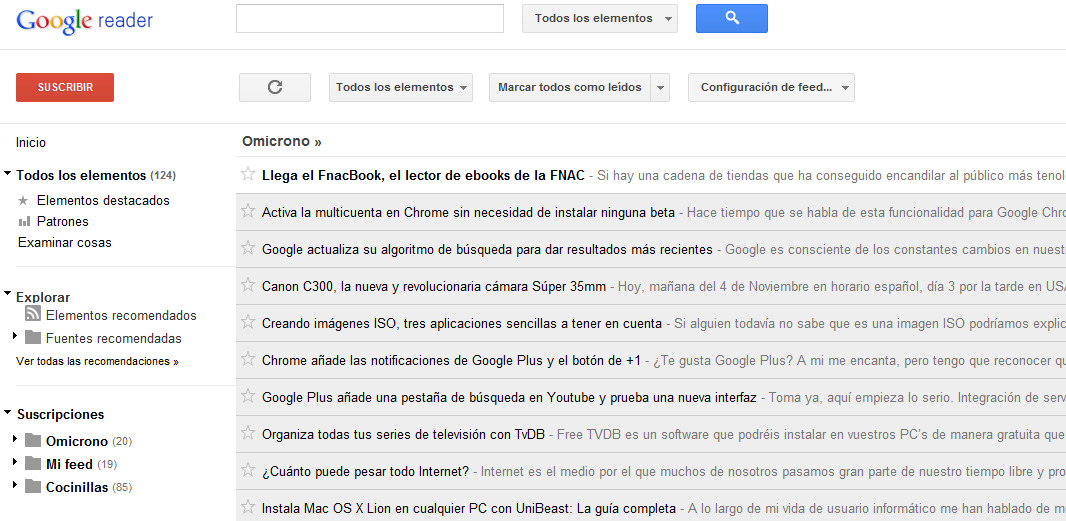Open article Canon C300 Súper 35mm
The height and width of the screenshot is (521, 1066).
[x=434, y=286]
